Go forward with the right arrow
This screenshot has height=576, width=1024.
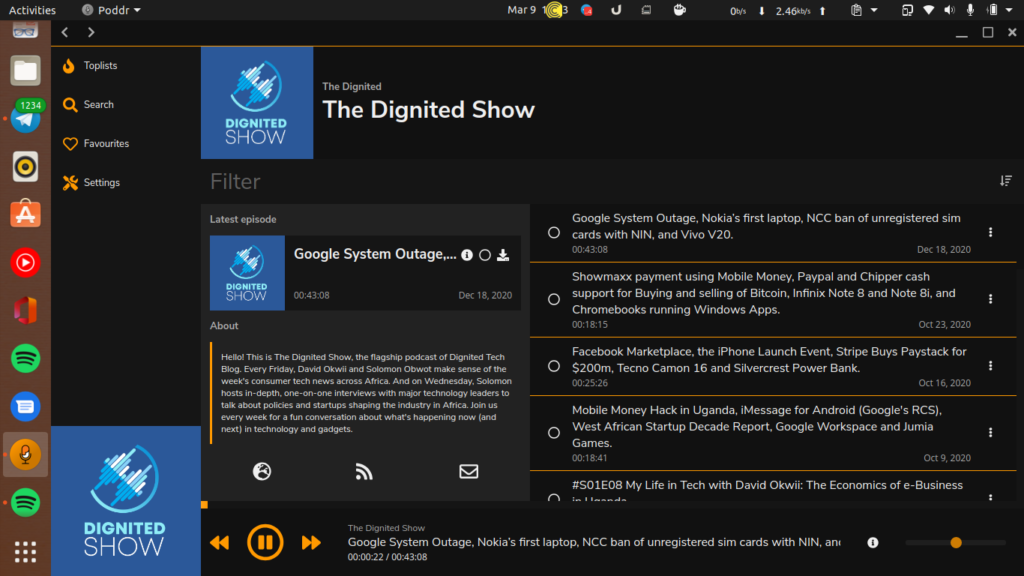(x=91, y=32)
